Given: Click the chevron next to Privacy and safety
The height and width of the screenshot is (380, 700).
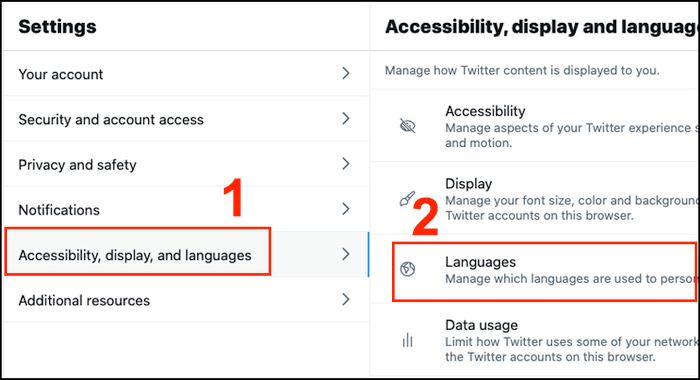Looking at the screenshot, I should click(x=346, y=163).
